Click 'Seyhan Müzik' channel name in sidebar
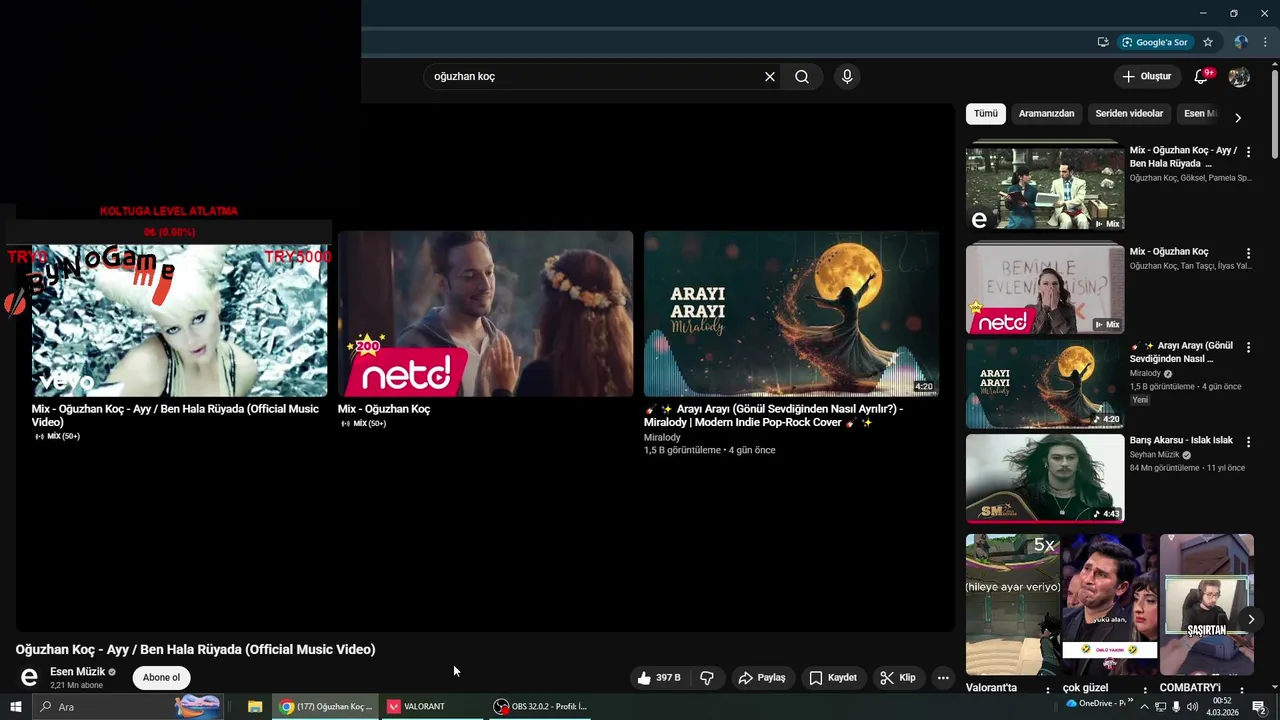The height and width of the screenshot is (720, 1280). [x=1155, y=455]
